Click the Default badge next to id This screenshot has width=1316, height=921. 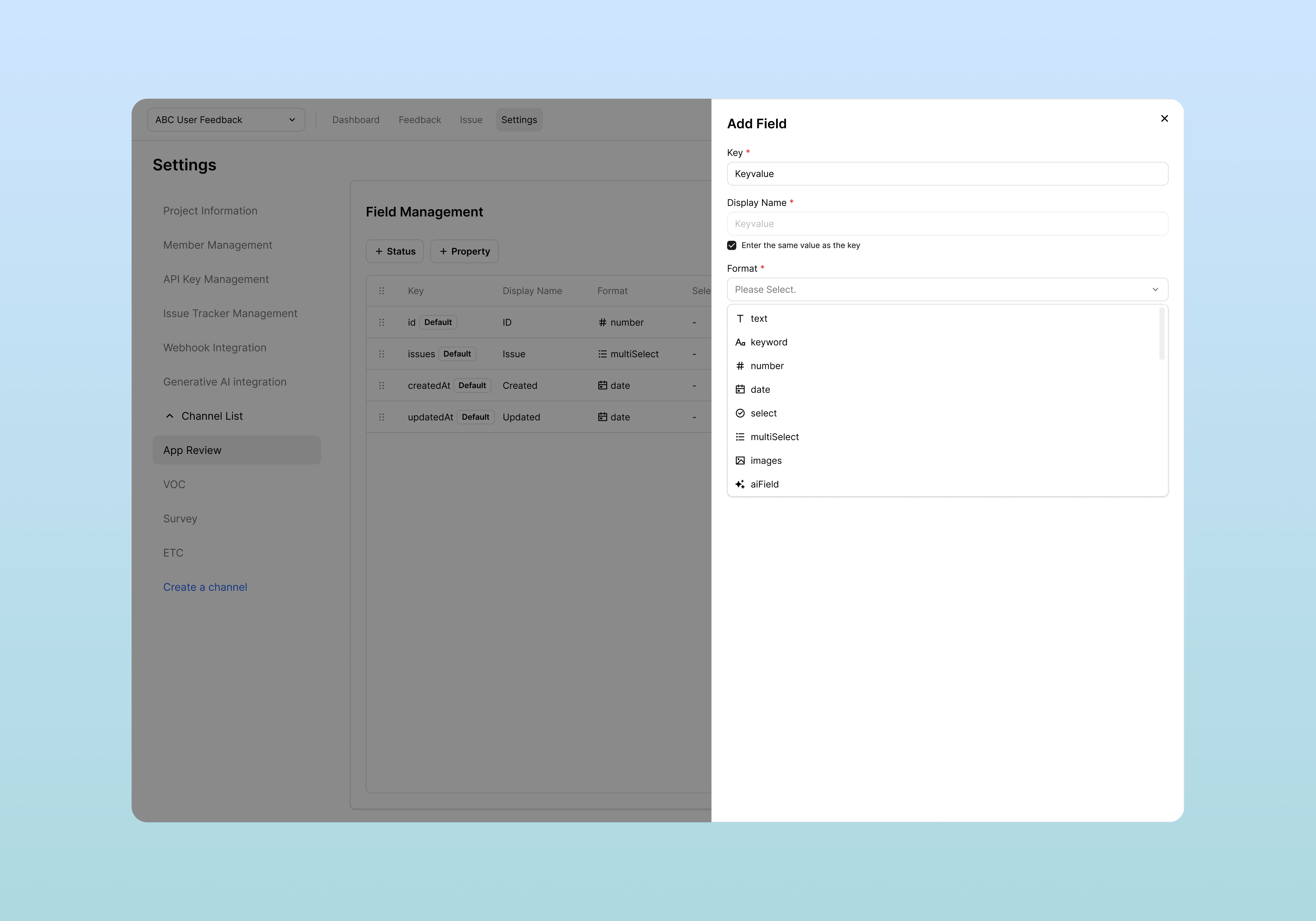click(x=438, y=323)
